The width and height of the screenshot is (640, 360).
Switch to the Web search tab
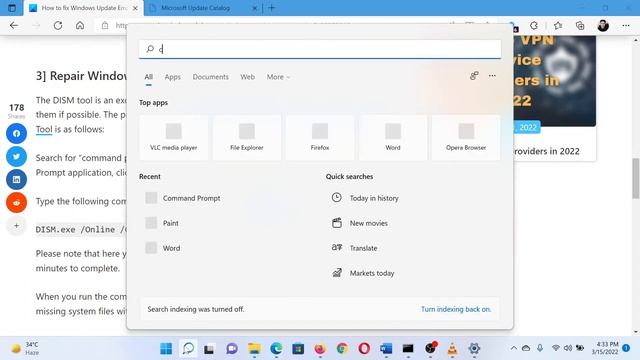(x=247, y=77)
